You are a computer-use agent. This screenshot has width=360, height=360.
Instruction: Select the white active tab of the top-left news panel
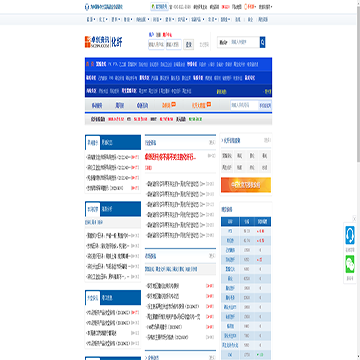pyautogui.click(x=93, y=143)
